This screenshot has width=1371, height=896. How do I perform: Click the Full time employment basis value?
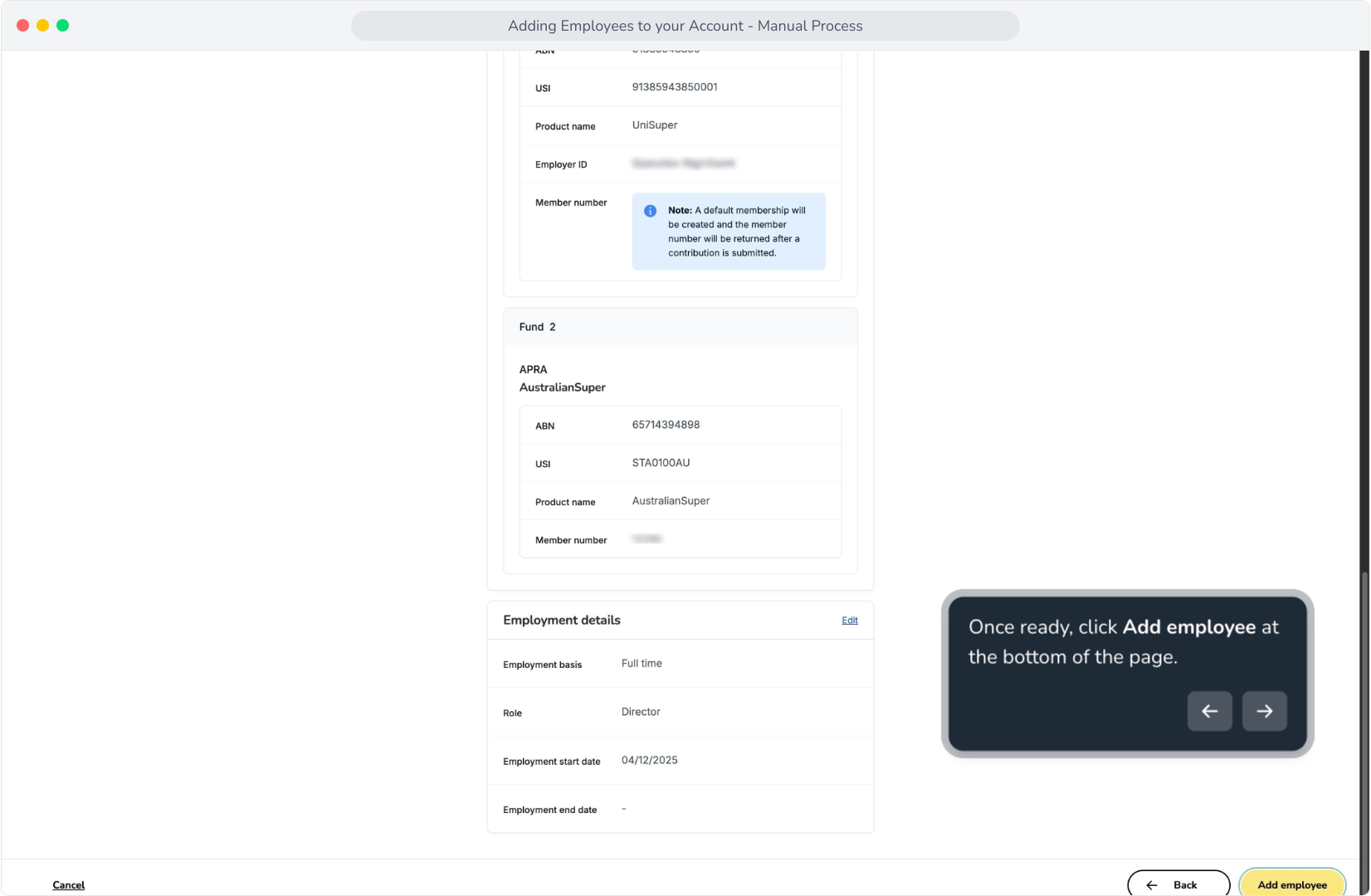point(642,664)
